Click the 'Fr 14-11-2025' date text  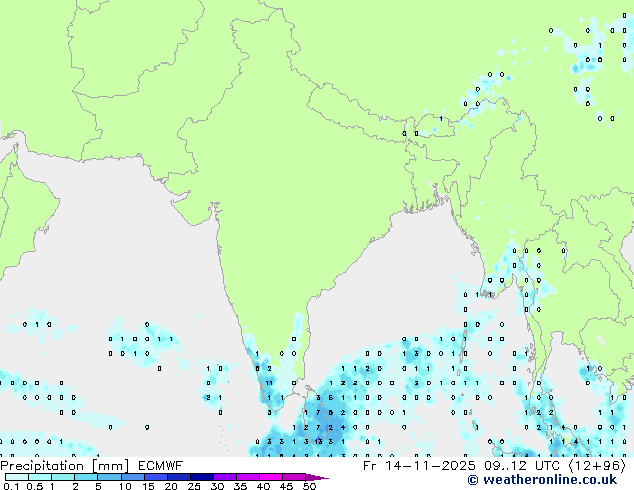point(419,466)
